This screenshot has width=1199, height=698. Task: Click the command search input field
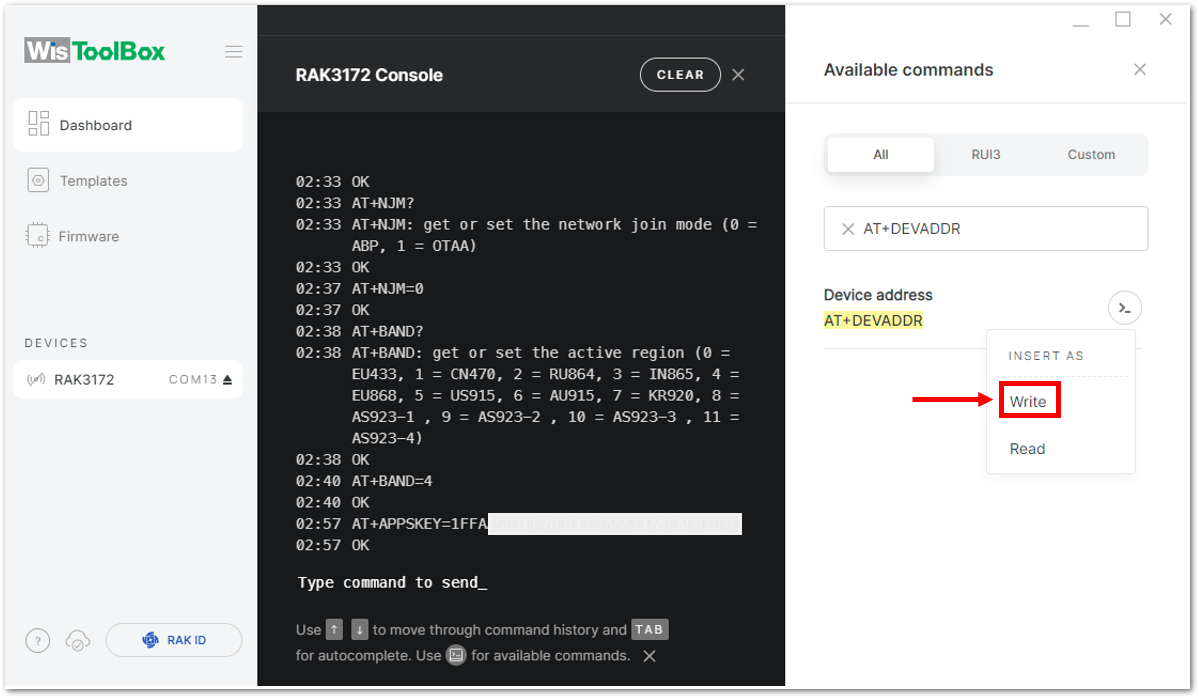(986, 229)
